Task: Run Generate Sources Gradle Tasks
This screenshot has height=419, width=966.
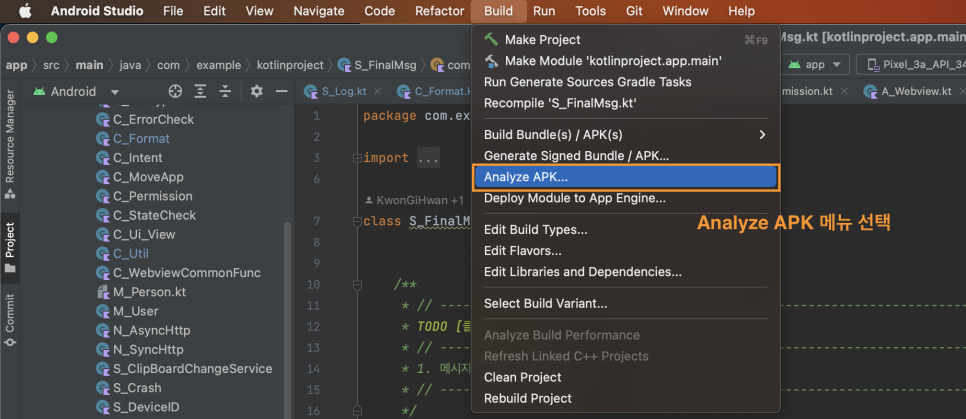Action: [x=626, y=82]
